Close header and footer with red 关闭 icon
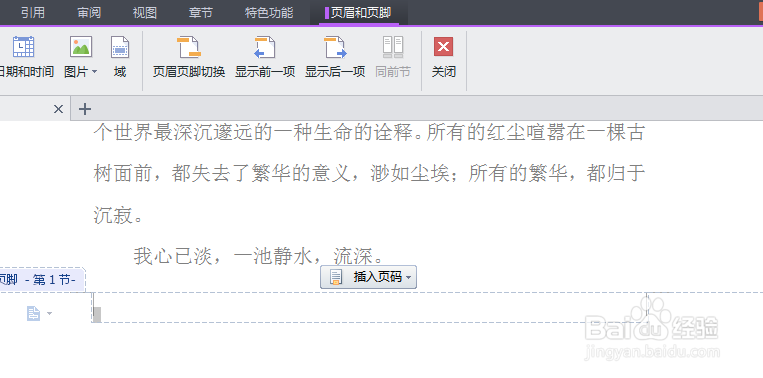Screen dimensions: 763x378 click(x=443, y=47)
